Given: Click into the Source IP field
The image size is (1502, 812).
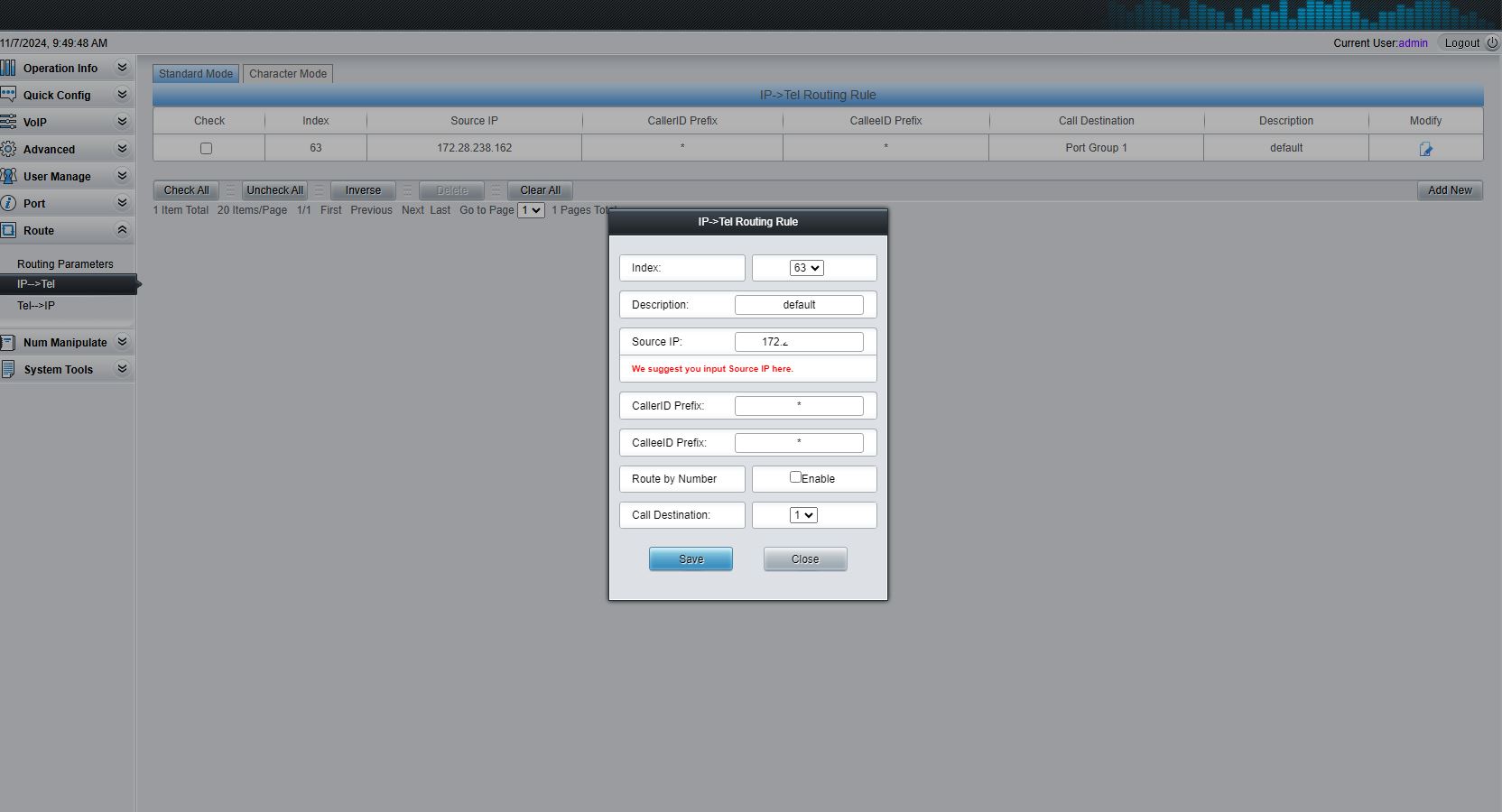Looking at the screenshot, I should pyautogui.click(x=799, y=342).
